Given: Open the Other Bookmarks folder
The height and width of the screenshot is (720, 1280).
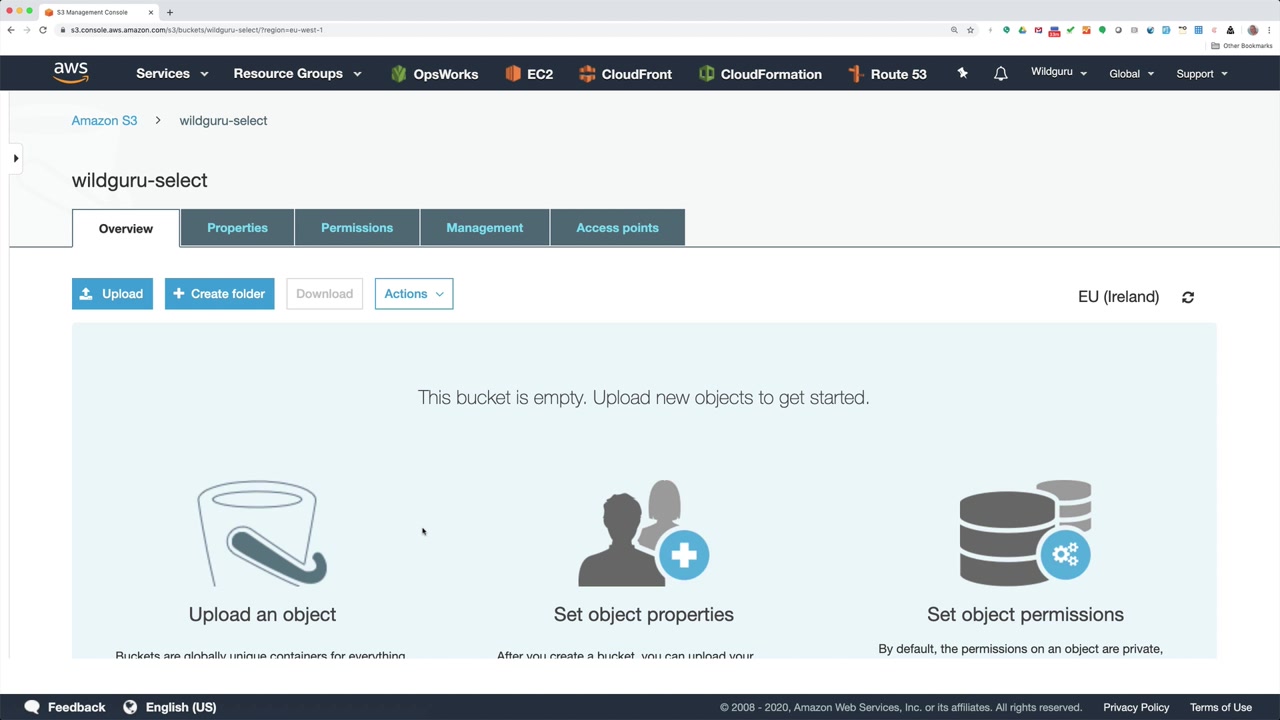Looking at the screenshot, I should (x=1242, y=46).
